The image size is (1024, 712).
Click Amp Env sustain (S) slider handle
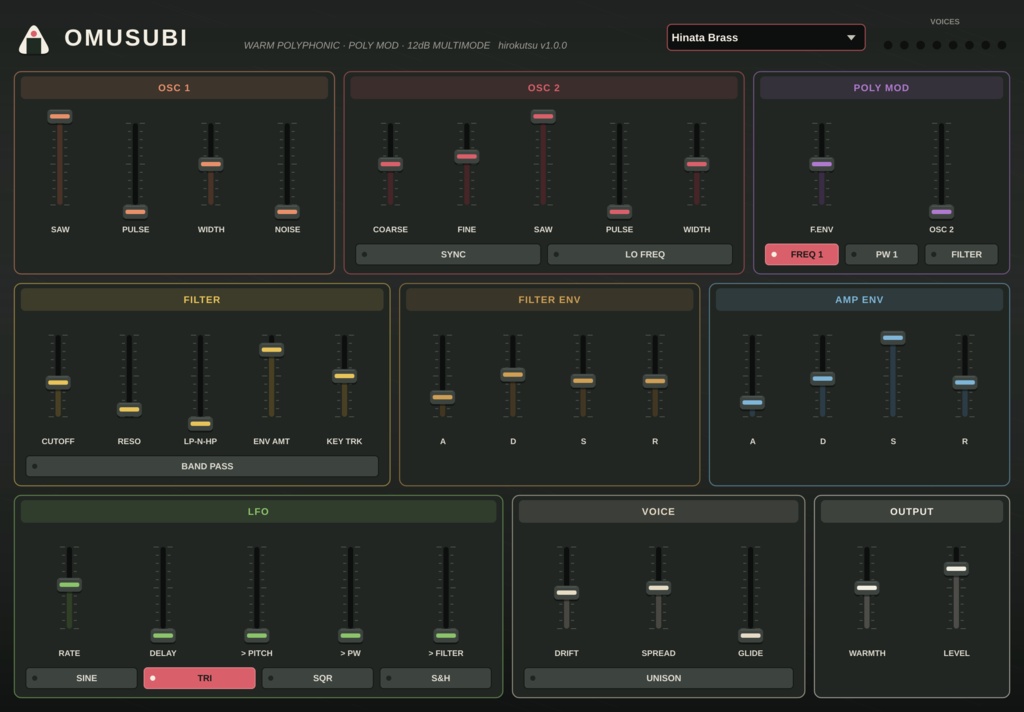pyautogui.click(x=893, y=338)
